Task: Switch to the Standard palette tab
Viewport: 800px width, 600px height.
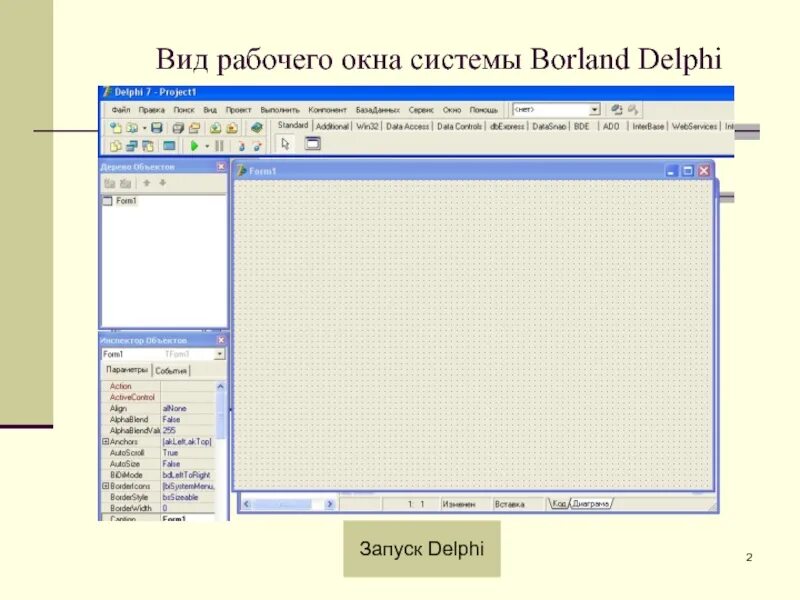Action: point(293,125)
